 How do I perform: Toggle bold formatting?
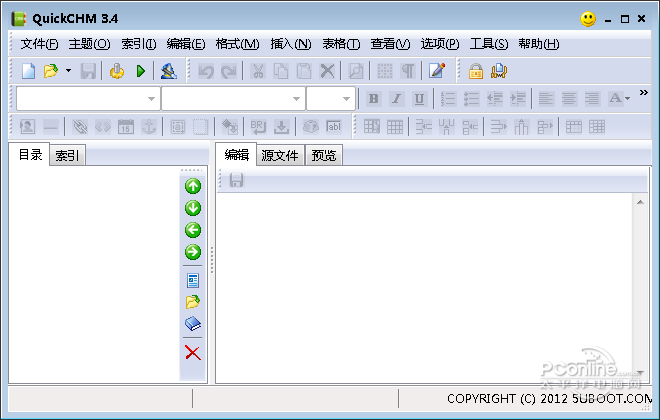pos(373,99)
